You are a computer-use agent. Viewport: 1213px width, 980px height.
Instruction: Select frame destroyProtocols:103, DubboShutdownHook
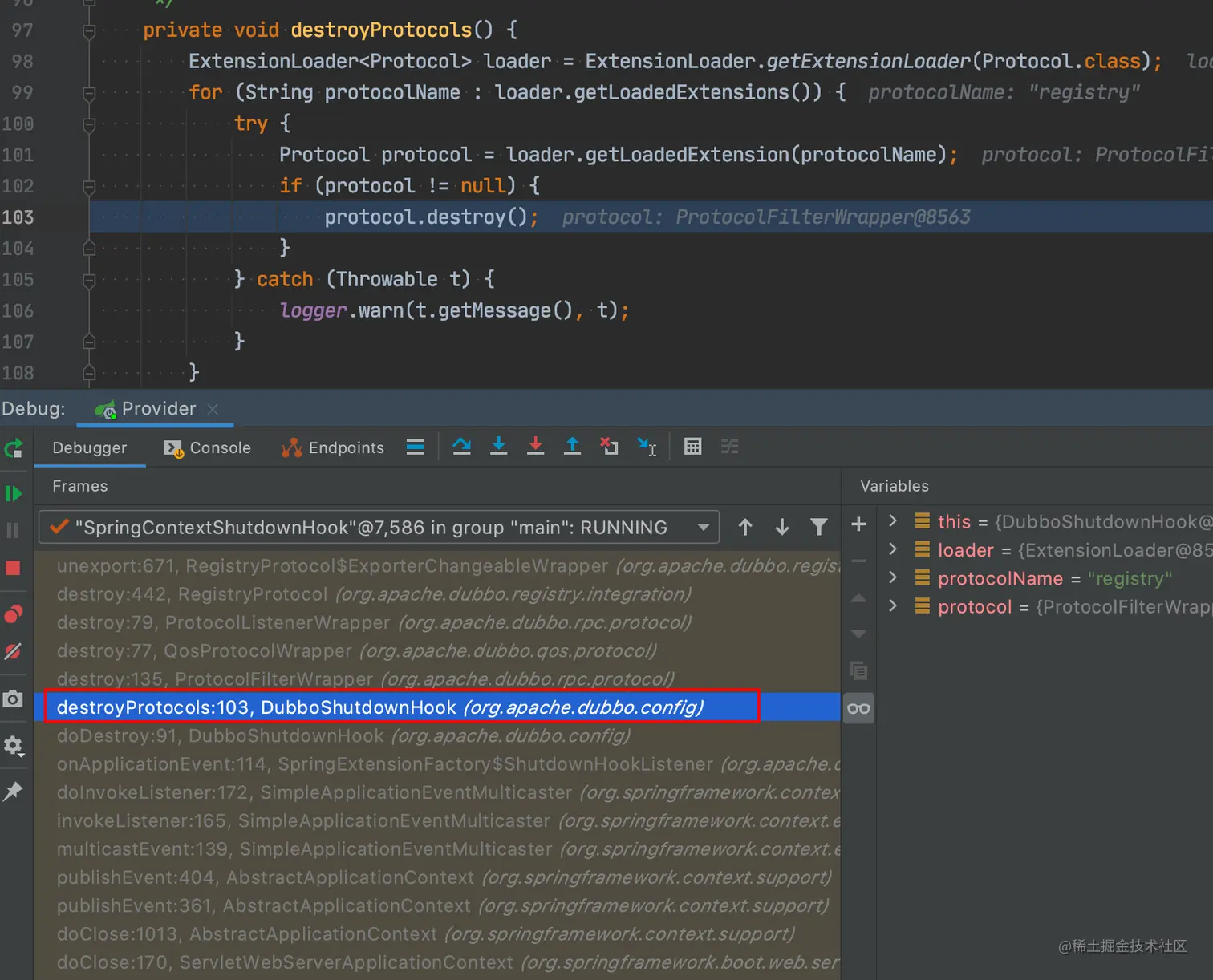pyautogui.click(x=437, y=707)
